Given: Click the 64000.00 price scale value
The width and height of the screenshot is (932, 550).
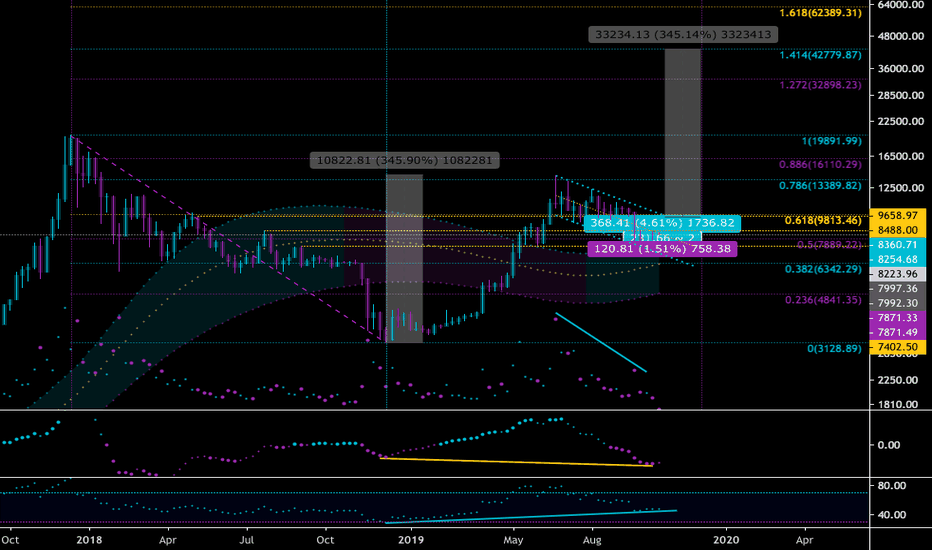Looking at the screenshot, I should pyautogui.click(x=900, y=5).
